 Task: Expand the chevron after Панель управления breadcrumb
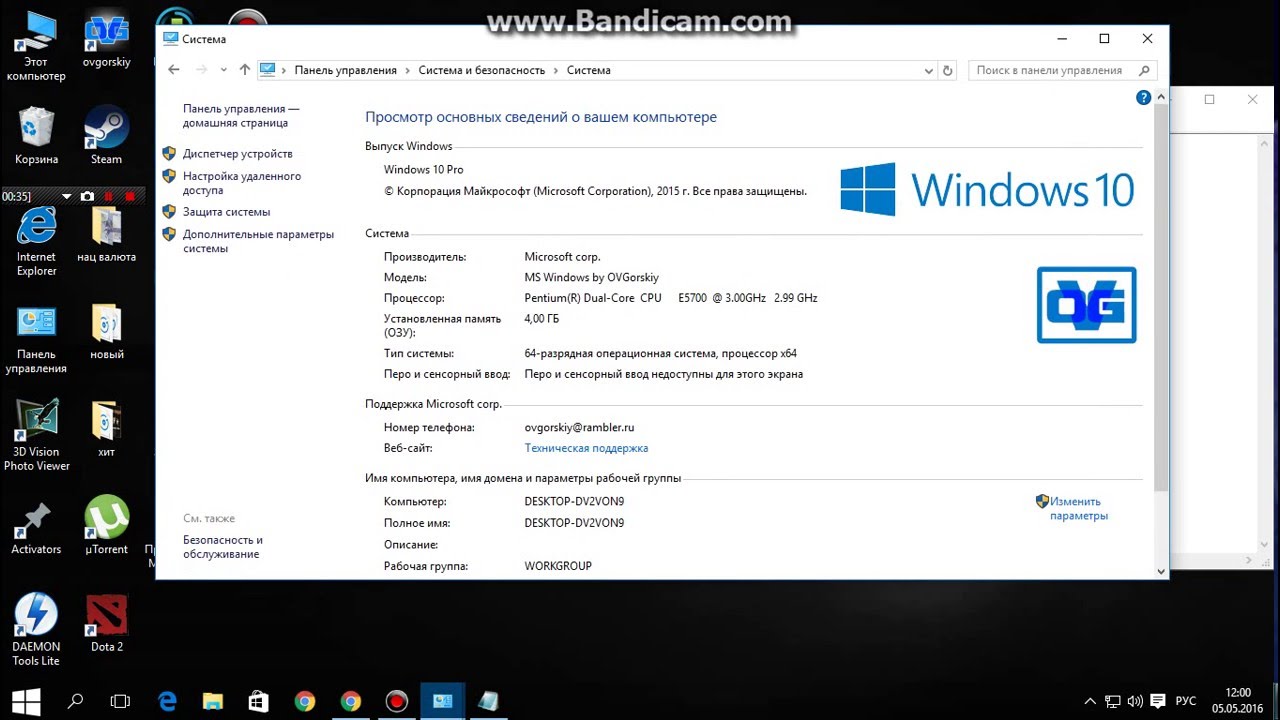(x=408, y=70)
